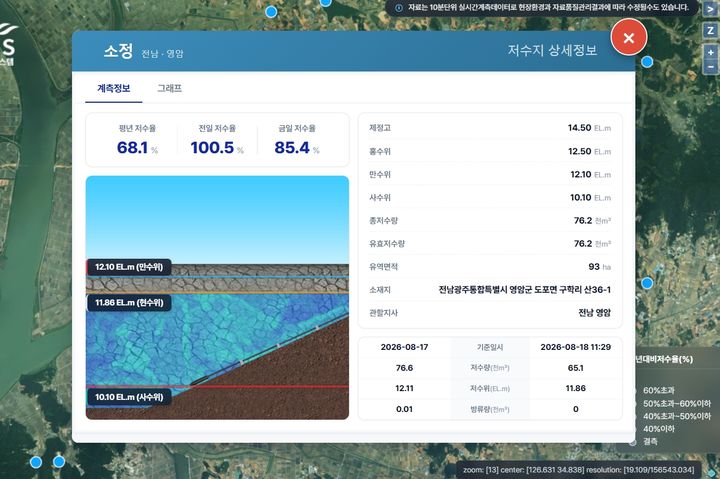The height and width of the screenshot is (479, 720).
Task: Click the 저수위 12.11 previous-day cell
Action: [404, 389]
